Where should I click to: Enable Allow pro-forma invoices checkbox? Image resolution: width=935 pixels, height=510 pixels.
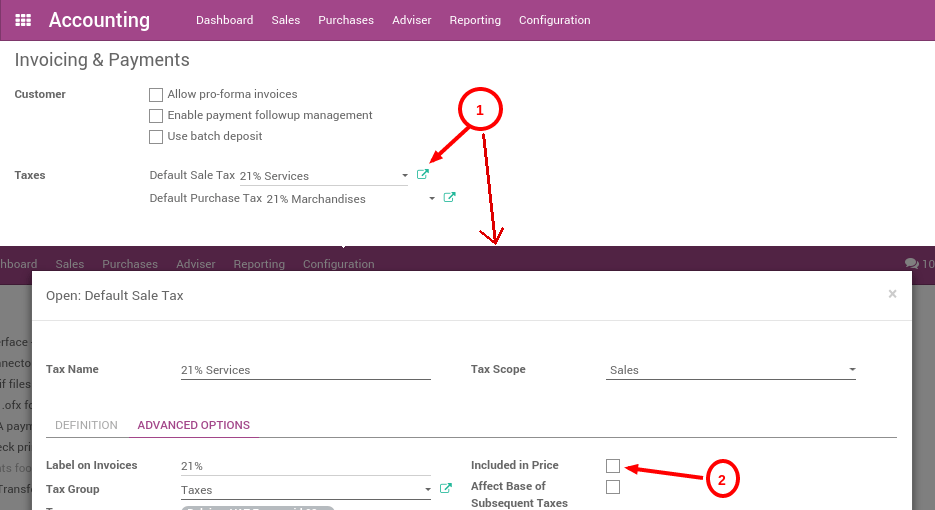click(x=156, y=95)
